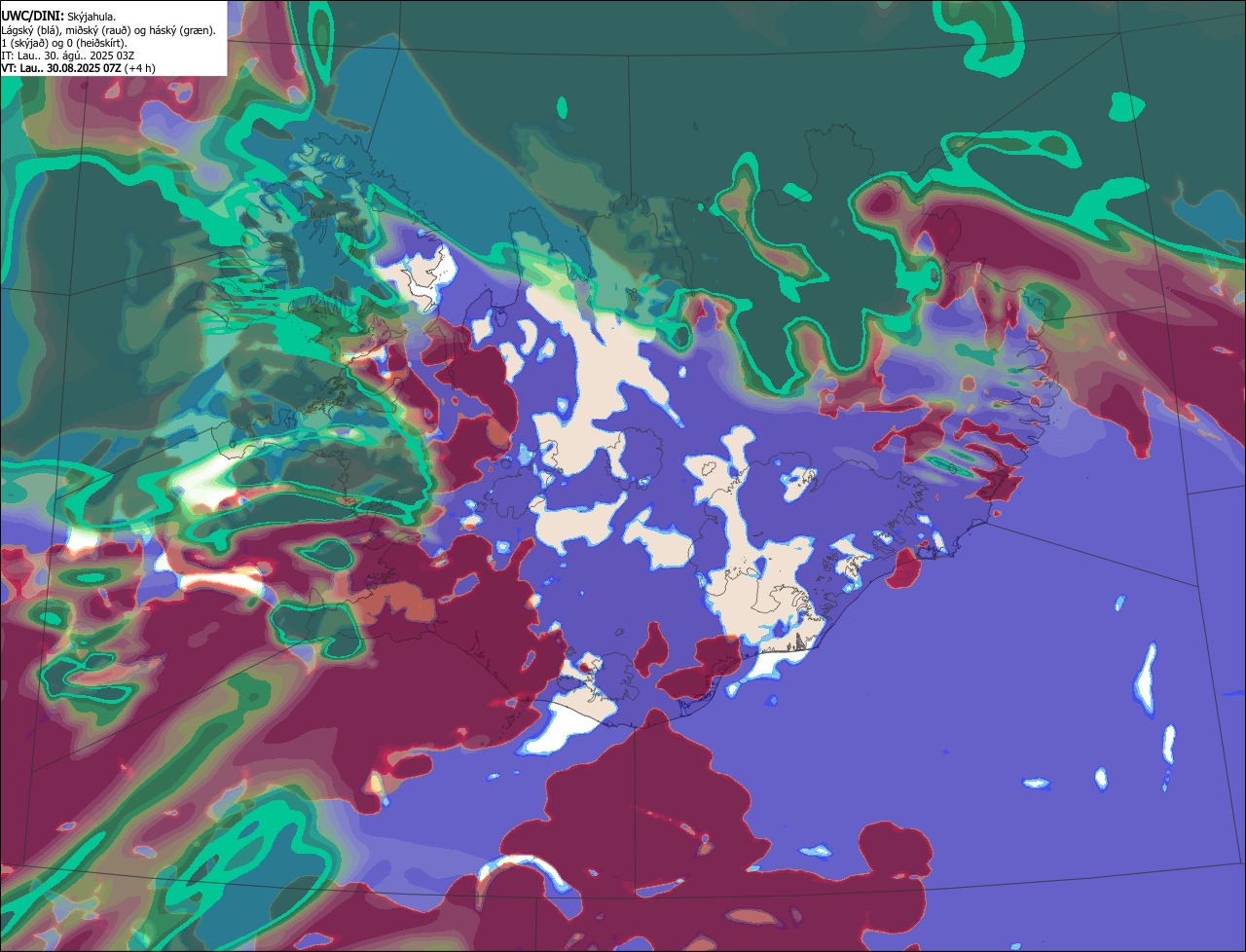Screen dimensions: 1246x952
Task: Click the 'IT: Lau.. 30. ágú.. 2025 03Z' line
Action: click(67, 55)
